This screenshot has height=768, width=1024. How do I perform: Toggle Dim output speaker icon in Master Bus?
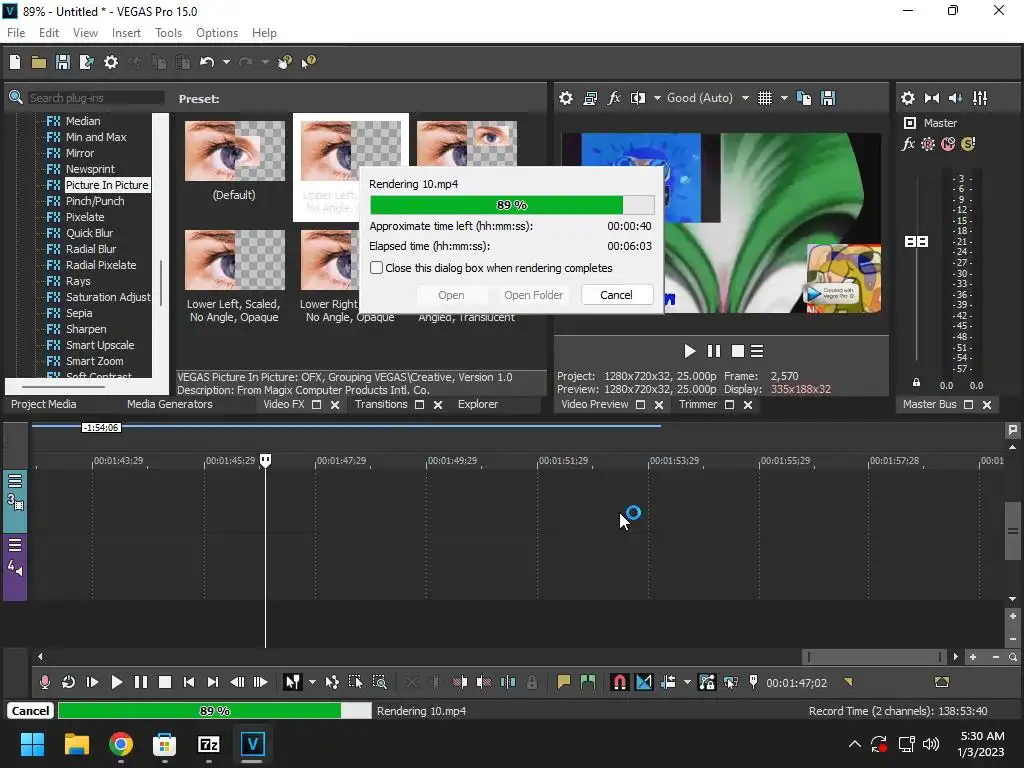point(955,98)
